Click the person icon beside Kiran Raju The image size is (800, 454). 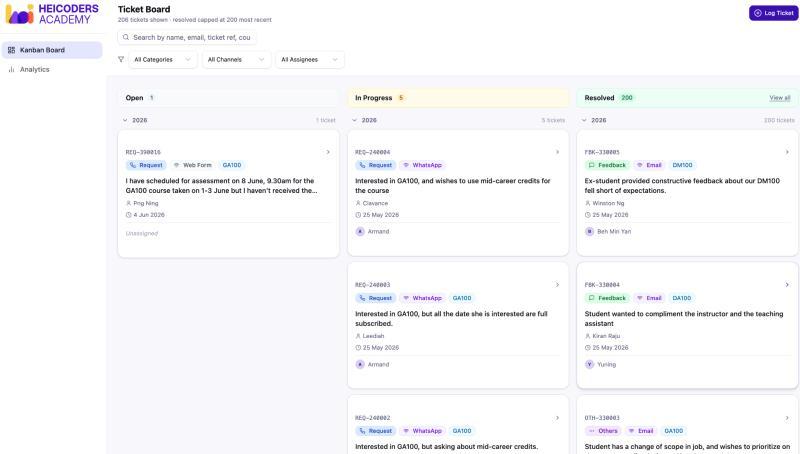point(588,336)
